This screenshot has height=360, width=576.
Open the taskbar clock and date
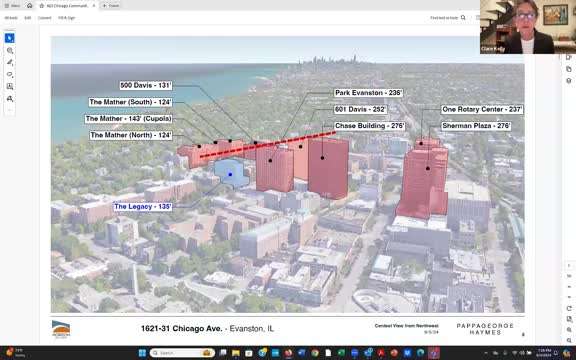tap(544, 353)
